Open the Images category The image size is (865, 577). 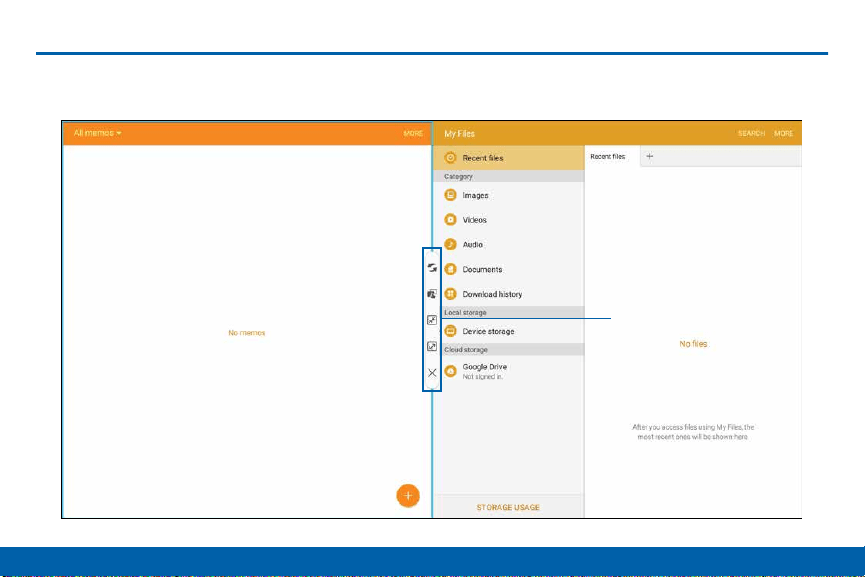pos(509,195)
